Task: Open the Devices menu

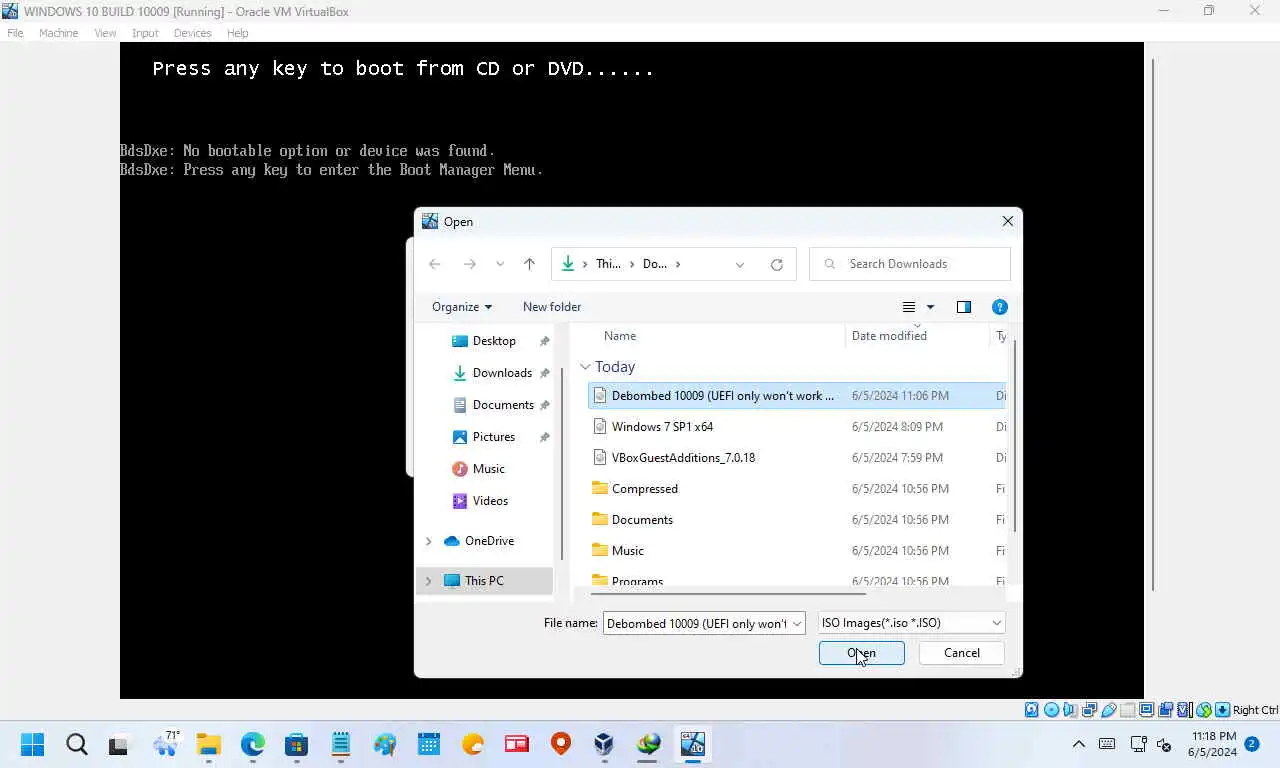Action: [192, 33]
